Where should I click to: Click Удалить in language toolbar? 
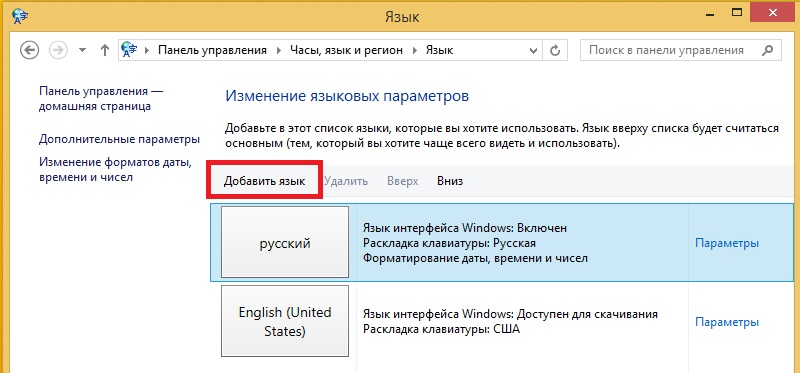(x=346, y=181)
